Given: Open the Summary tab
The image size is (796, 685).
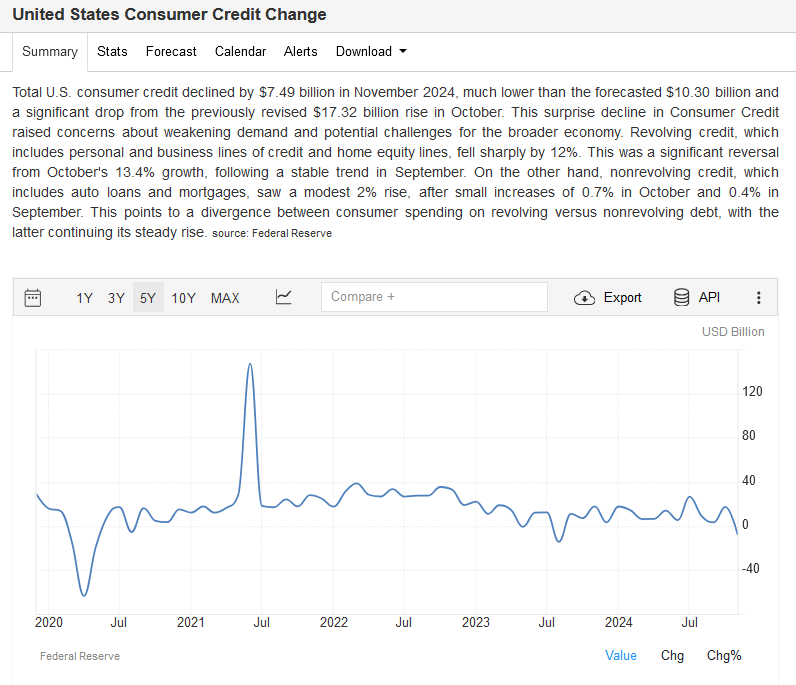Looking at the screenshot, I should (50, 51).
